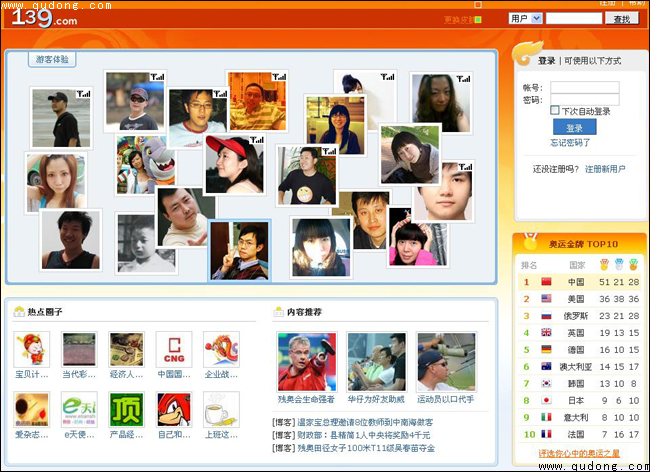The image size is (650, 472).
Task: Open the 企业战 dragon circle icon
Action: (221, 350)
